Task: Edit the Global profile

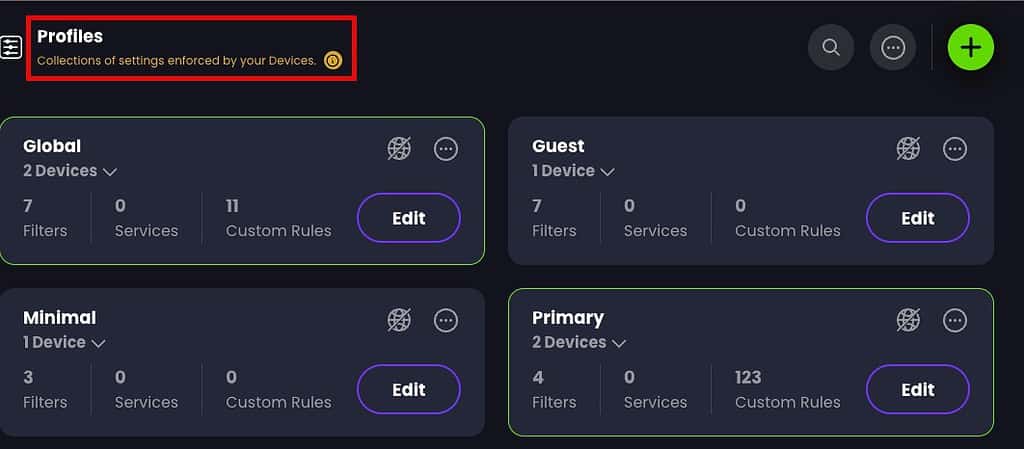Action: pos(409,218)
